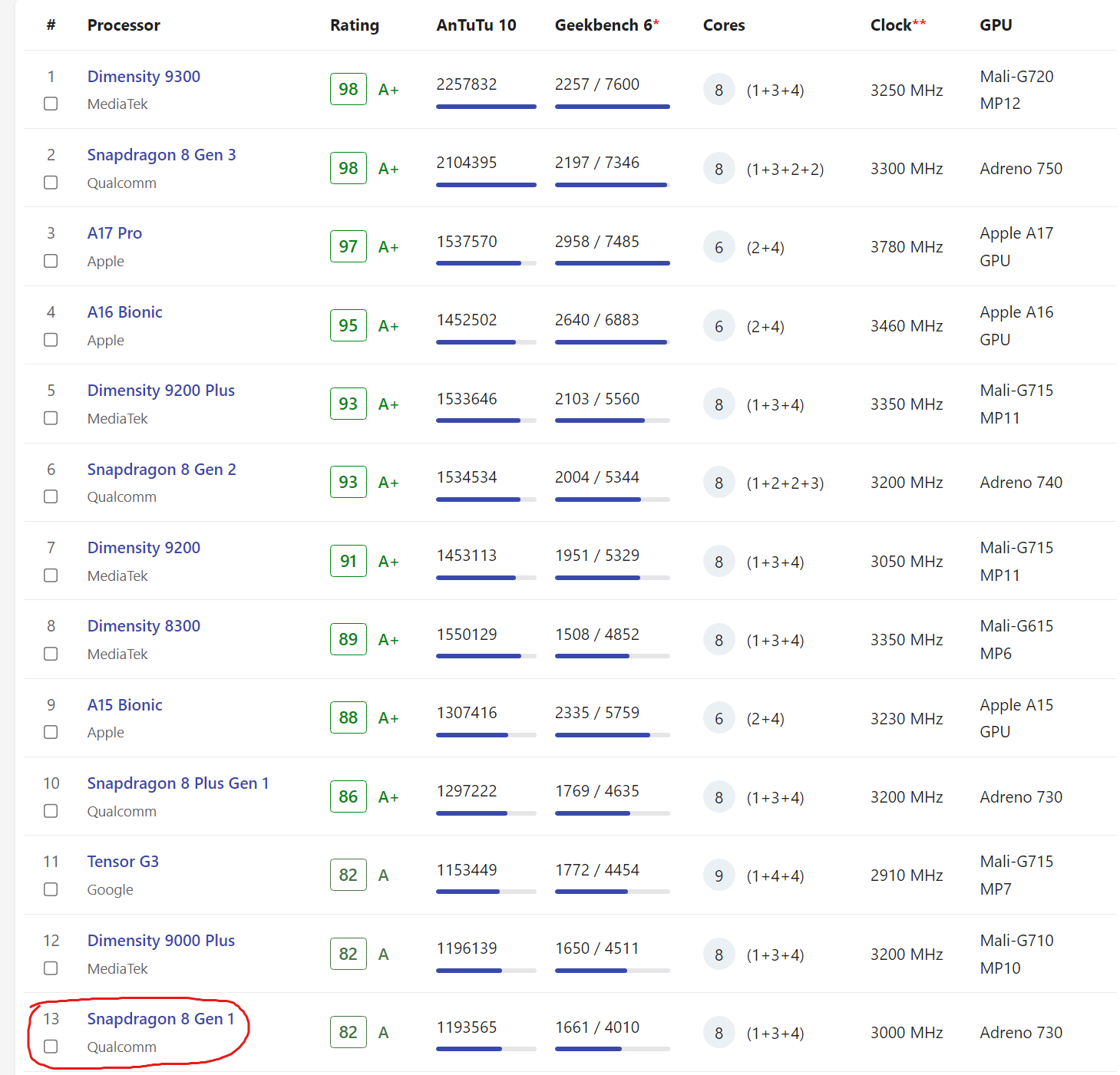Click the Geekbench score 2640 / 6883
The height and width of the screenshot is (1075, 1120).
coord(597,320)
